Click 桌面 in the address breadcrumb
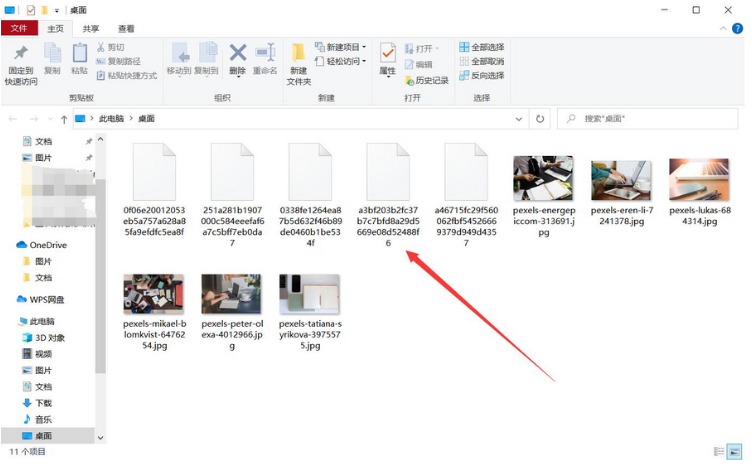Image resolution: width=752 pixels, height=473 pixels. click(146, 118)
